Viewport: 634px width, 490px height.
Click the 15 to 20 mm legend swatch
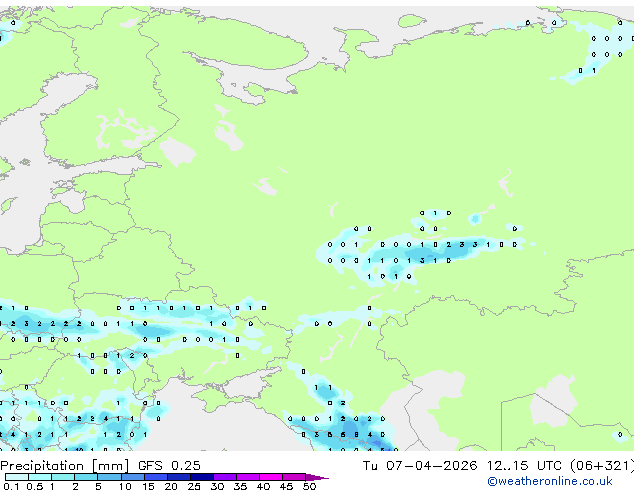[155, 477]
